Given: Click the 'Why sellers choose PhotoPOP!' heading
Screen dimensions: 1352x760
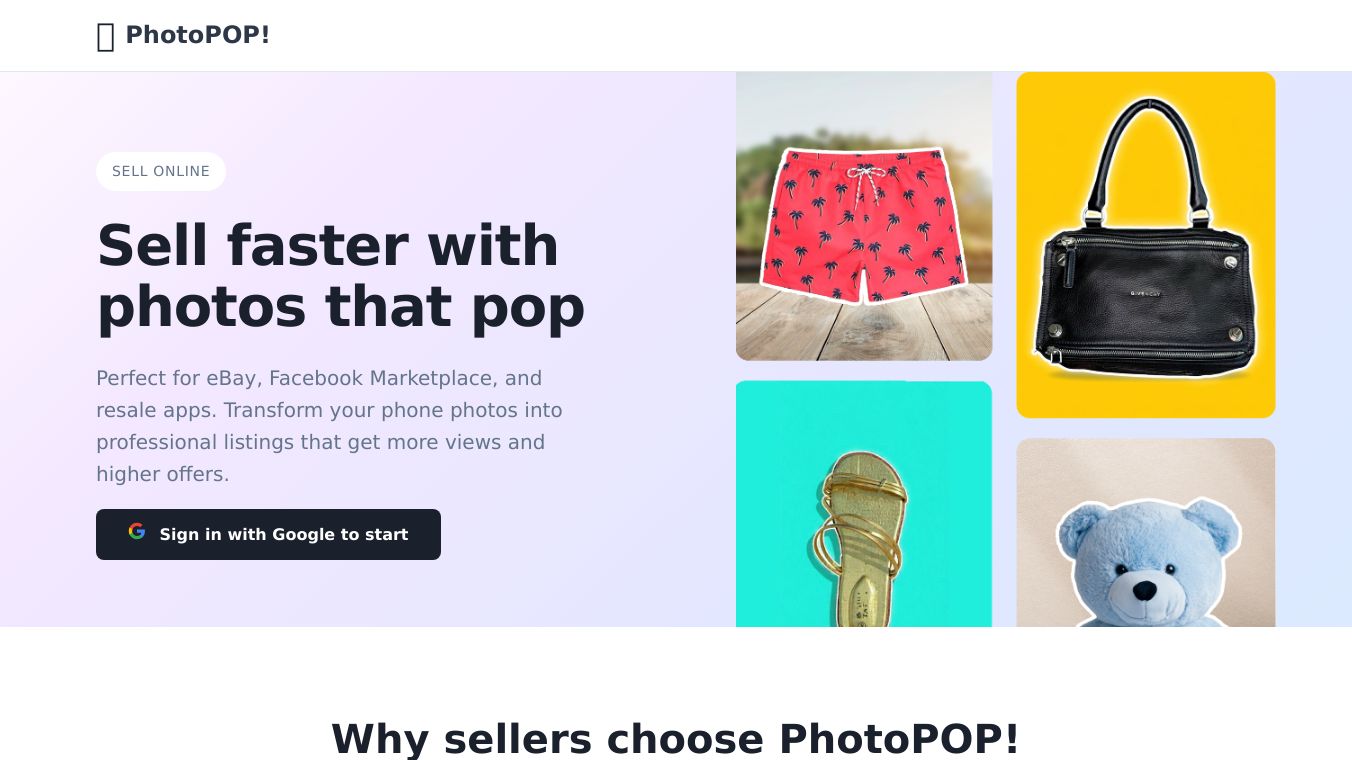Looking at the screenshot, I should [676, 738].
